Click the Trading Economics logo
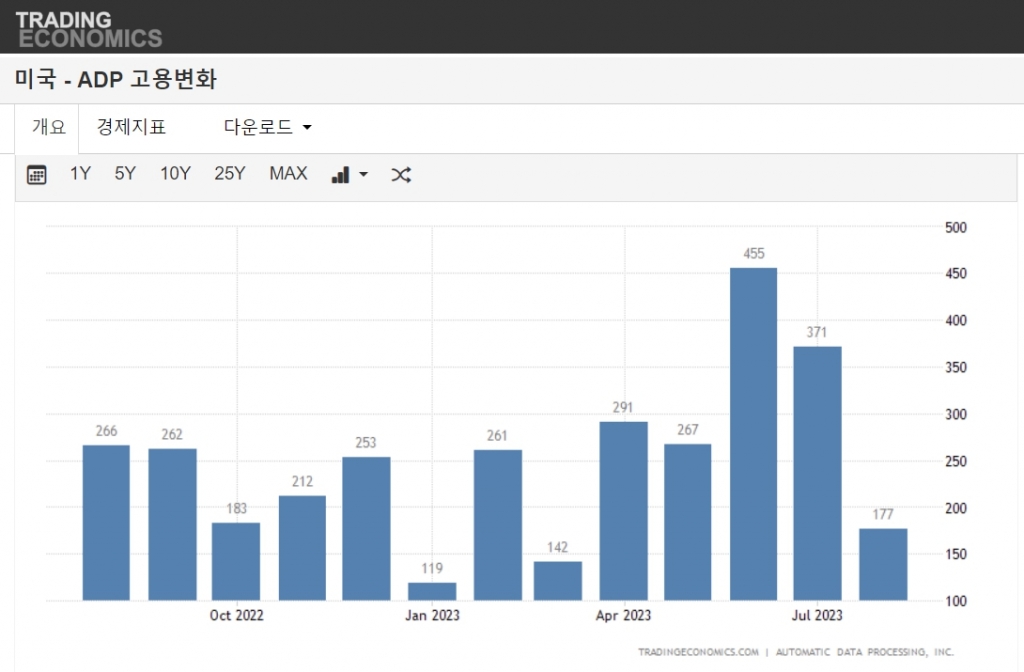The height and width of the screenshot is (672, 1024). tap(88, 29)
